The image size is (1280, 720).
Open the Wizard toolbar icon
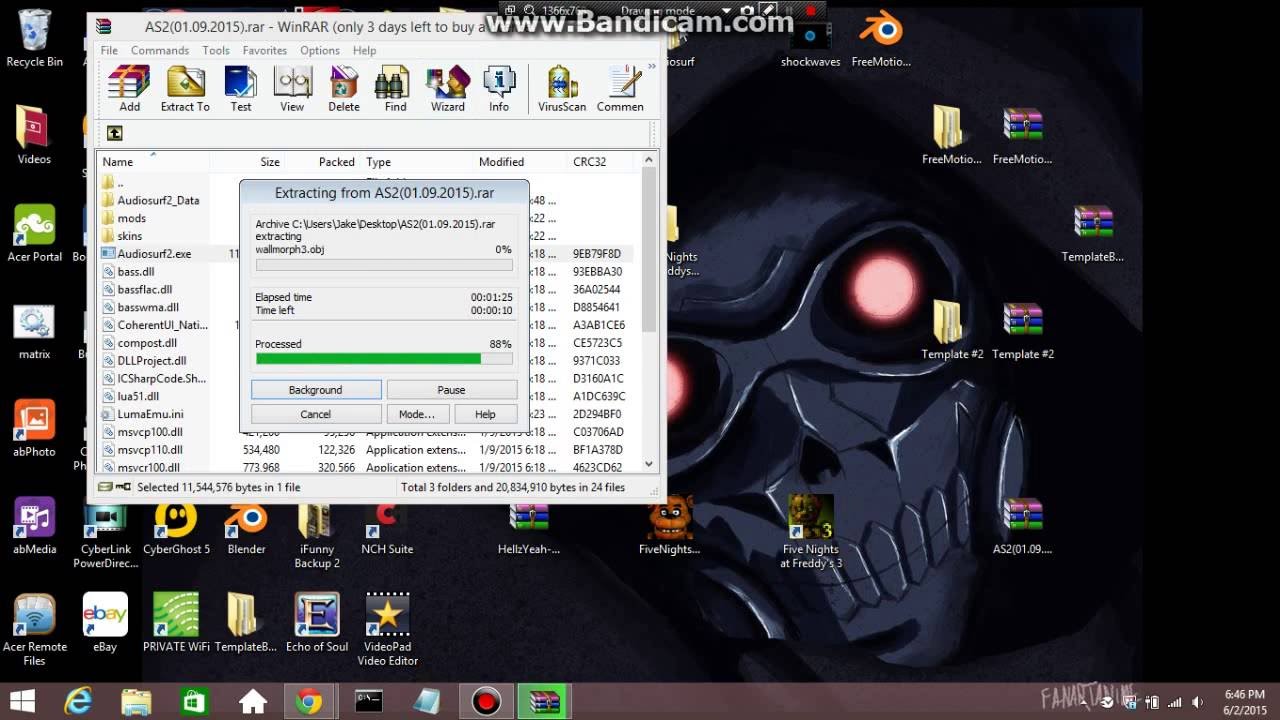click(x=448, y=88)
